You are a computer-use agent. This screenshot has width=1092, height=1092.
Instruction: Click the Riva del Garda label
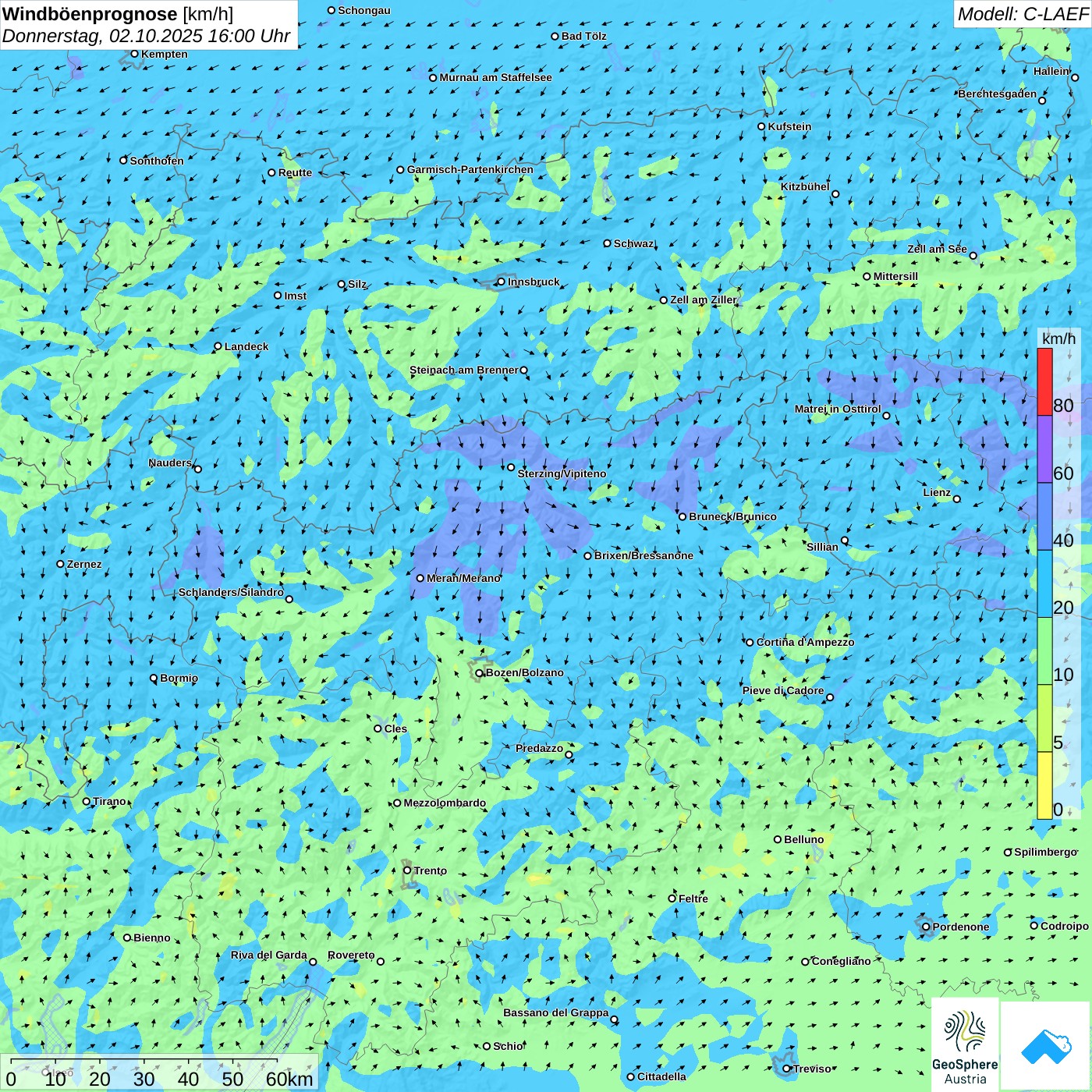269,955
